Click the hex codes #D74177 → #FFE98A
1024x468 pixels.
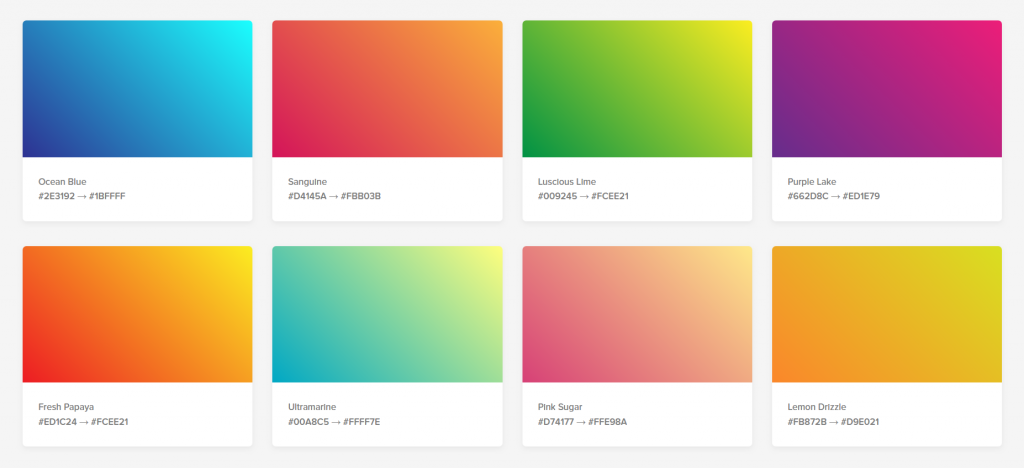[583, 422]
